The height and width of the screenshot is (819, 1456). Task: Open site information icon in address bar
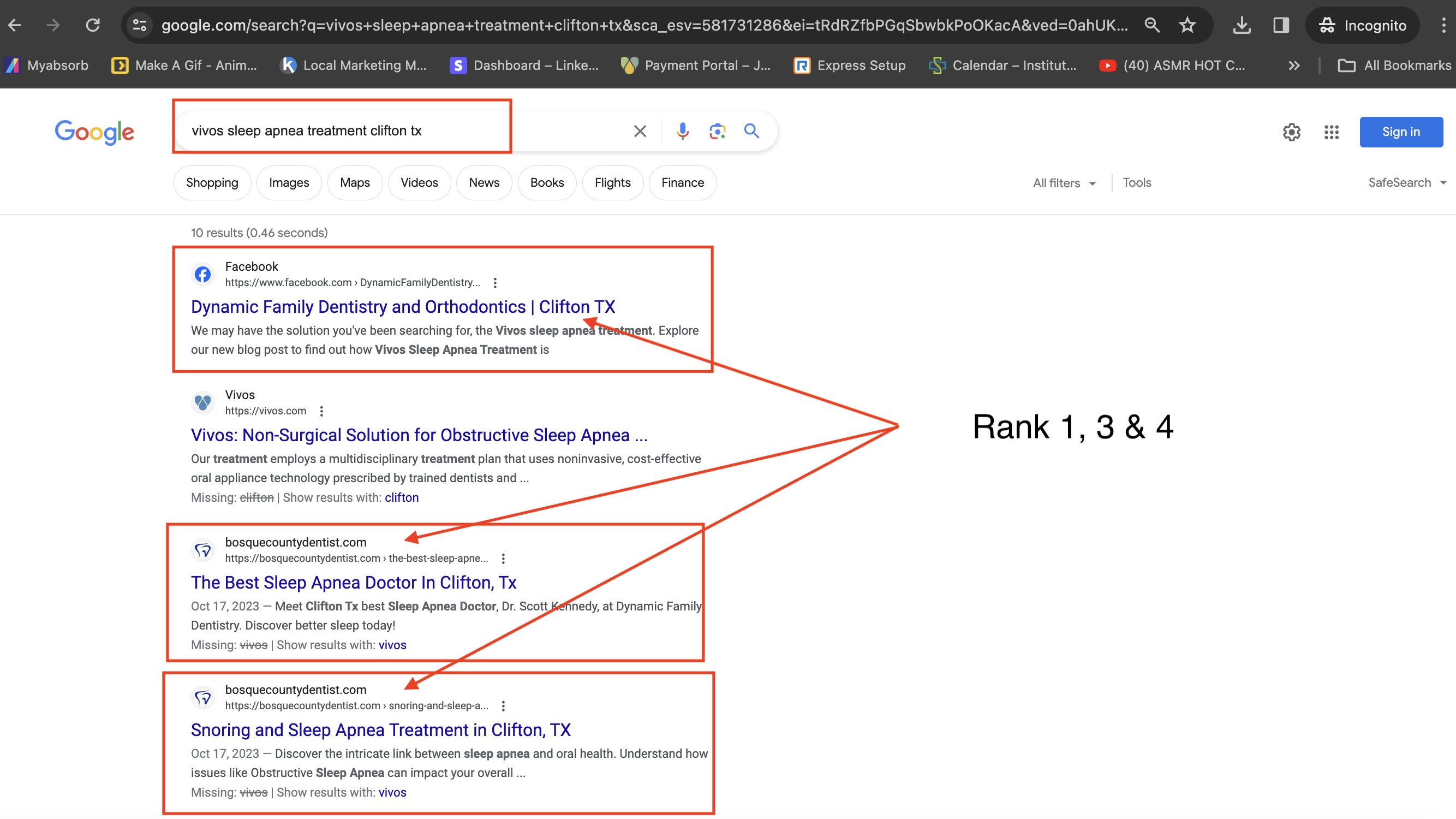(140, 25)
